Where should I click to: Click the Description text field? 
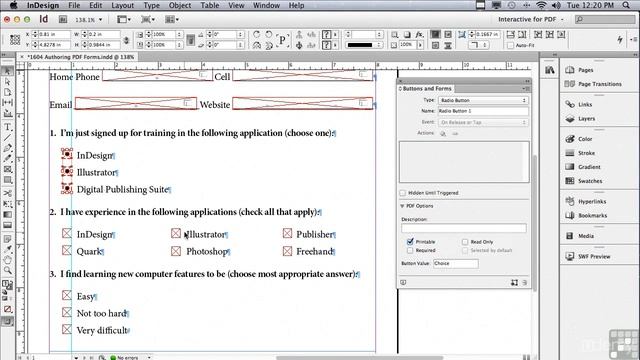tap(464, 228)
